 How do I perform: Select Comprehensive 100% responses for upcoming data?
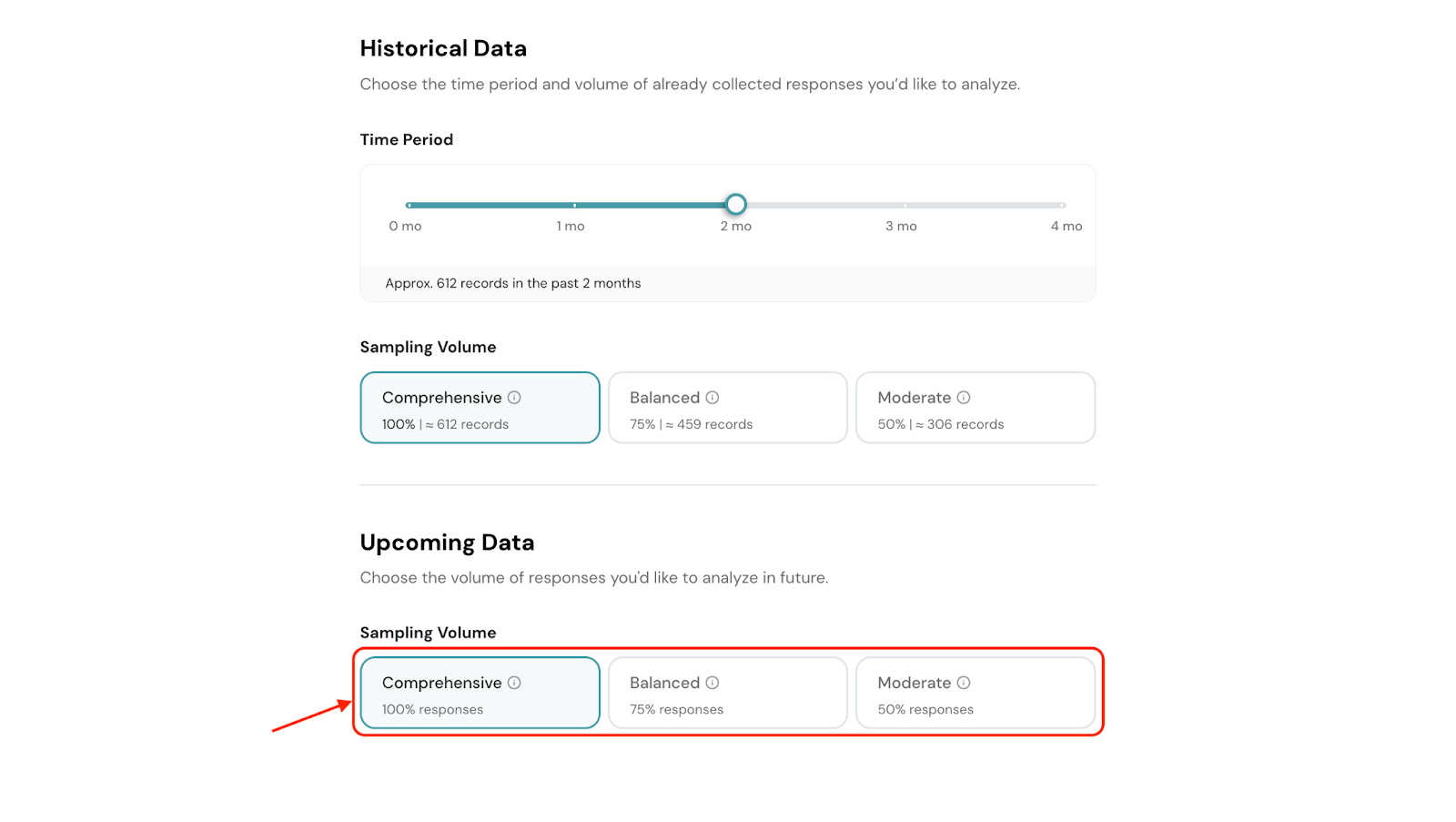point(480,693)
